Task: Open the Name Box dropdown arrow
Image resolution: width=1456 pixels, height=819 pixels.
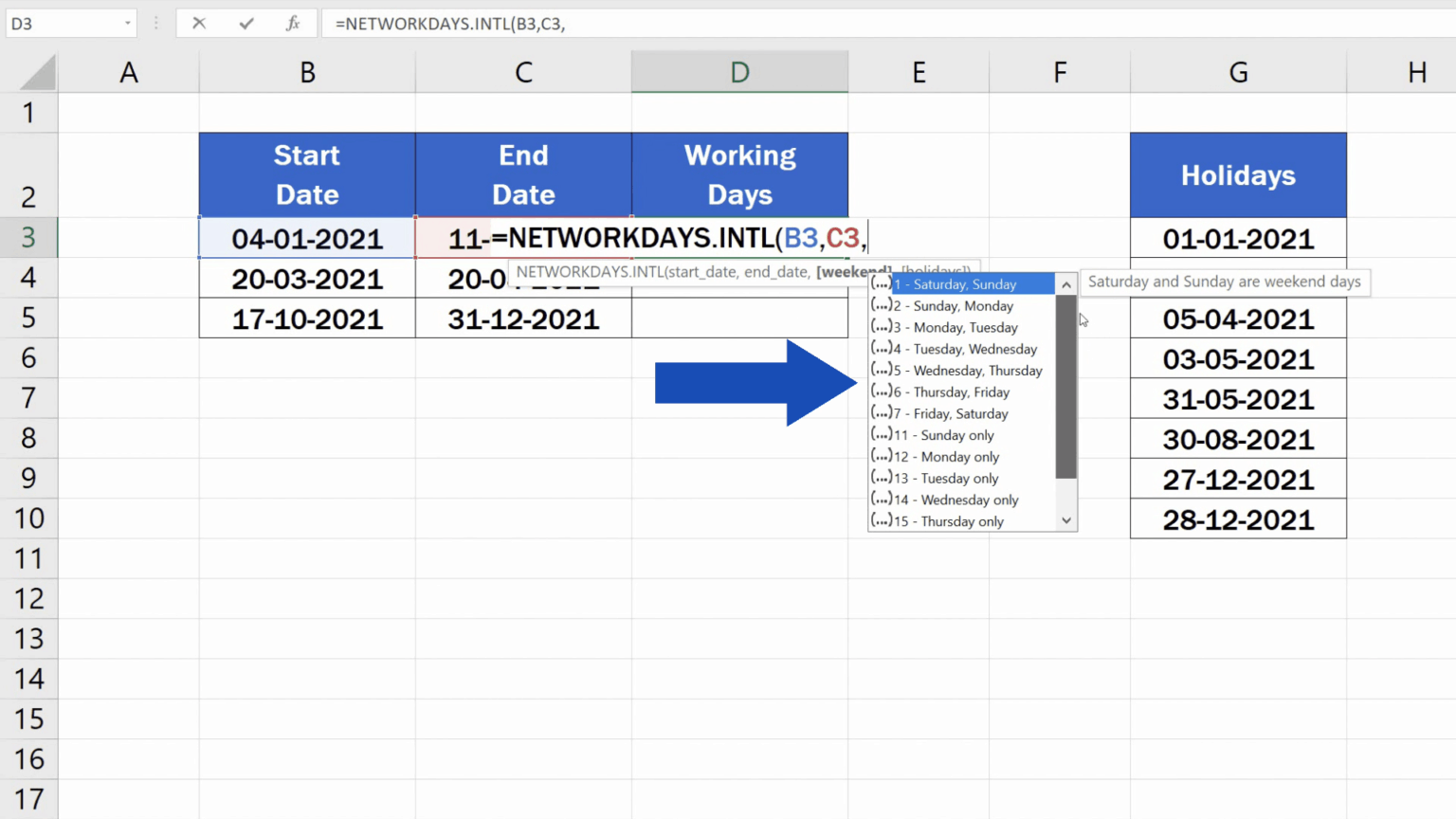Action: click(x=127, y=24)
